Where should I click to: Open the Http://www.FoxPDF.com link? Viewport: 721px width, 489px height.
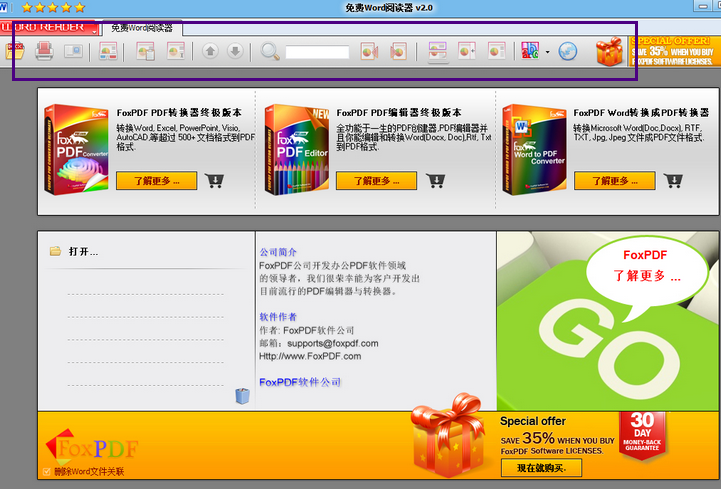tap(310, 356)
